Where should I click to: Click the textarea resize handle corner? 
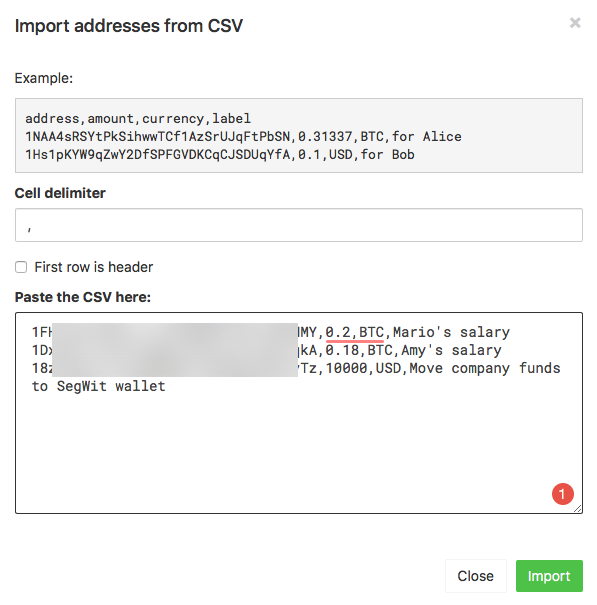[x=578, y=509]
